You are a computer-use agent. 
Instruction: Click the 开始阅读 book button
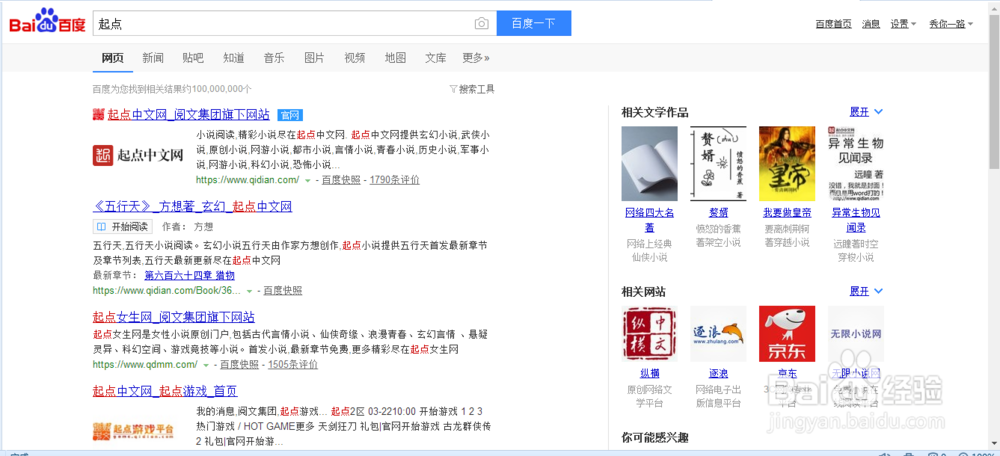pyautogui.click(x=123, y=226)
